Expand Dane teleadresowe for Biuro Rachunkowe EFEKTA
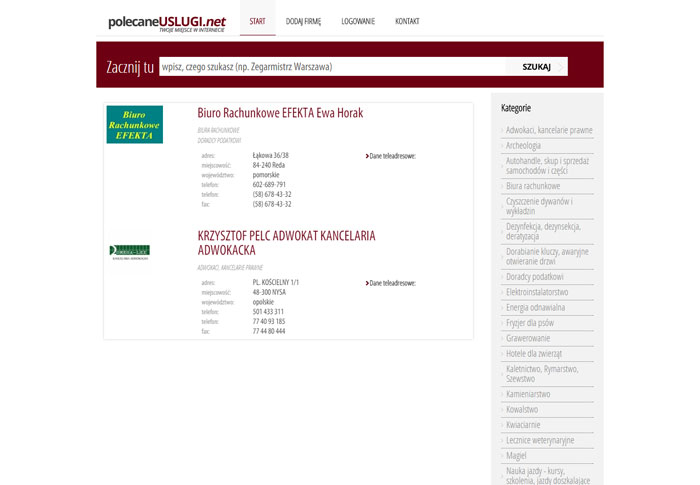This screenshot has width=700, height=485. click(391, 156)
